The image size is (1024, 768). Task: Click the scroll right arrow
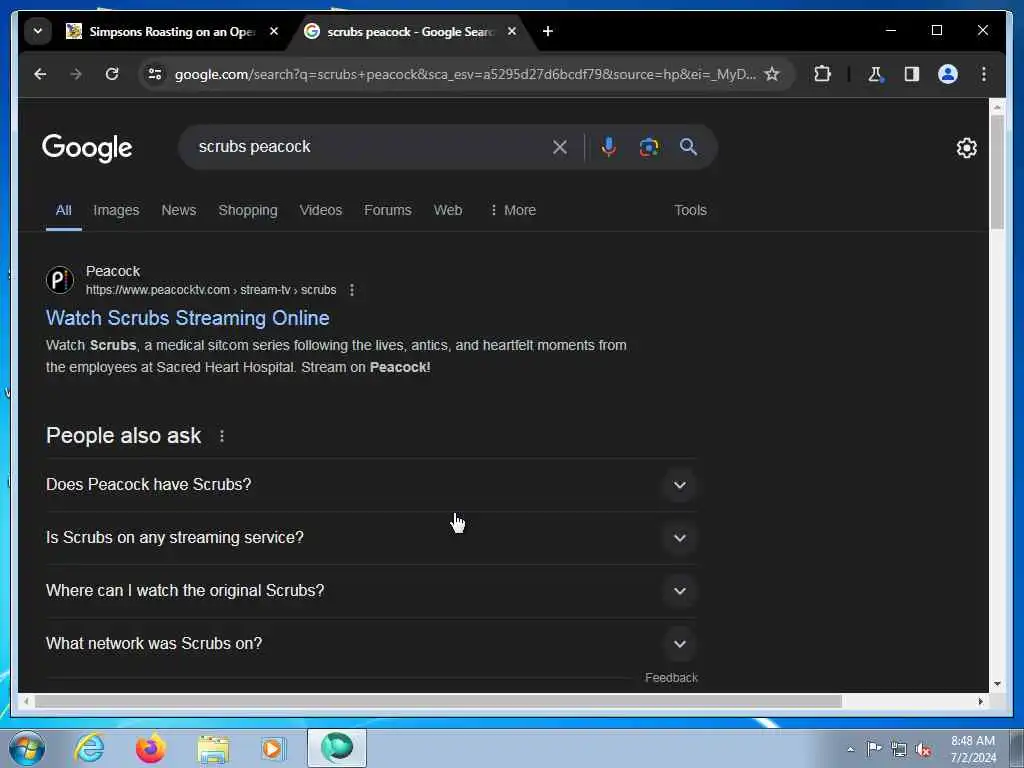tap(980, 701)
